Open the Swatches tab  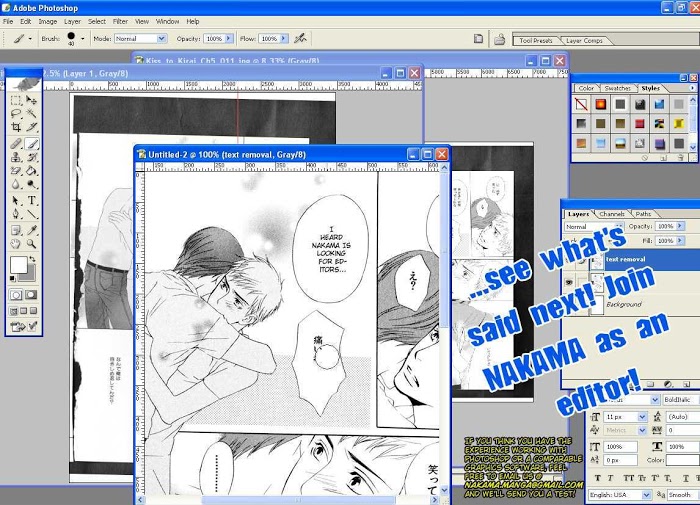[x=618, y=88]
